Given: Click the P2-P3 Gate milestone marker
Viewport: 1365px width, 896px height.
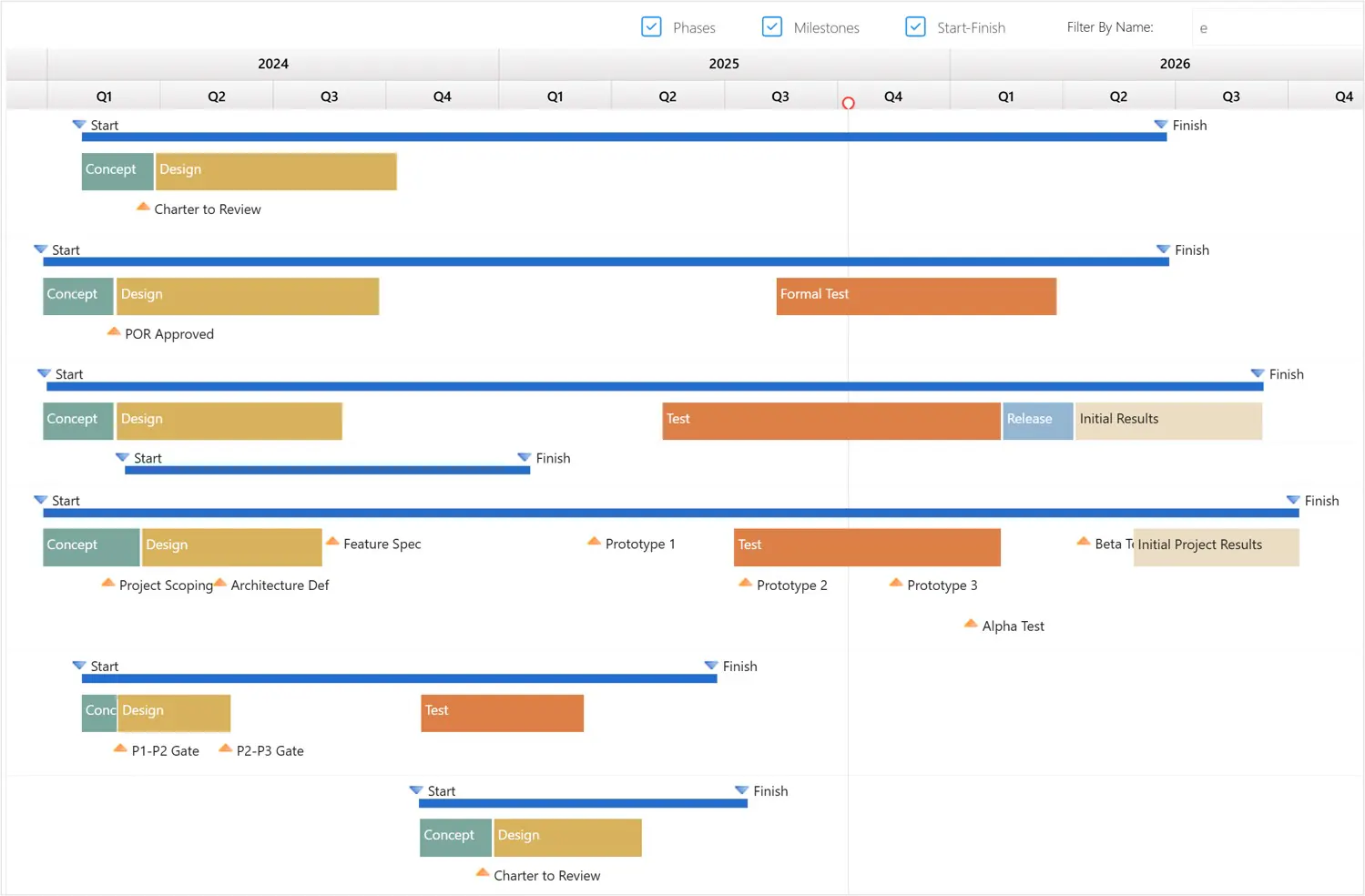Looking at the screenshot, I should point(225,748).
